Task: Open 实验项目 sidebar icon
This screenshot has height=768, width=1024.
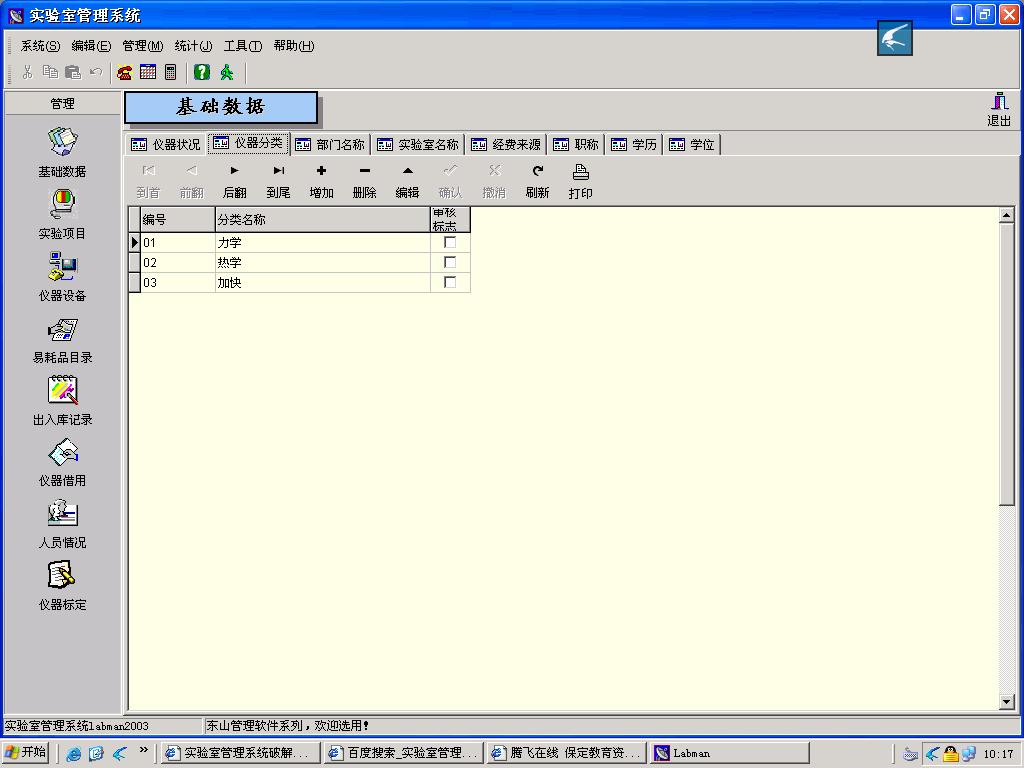Action: coord(62,205)
